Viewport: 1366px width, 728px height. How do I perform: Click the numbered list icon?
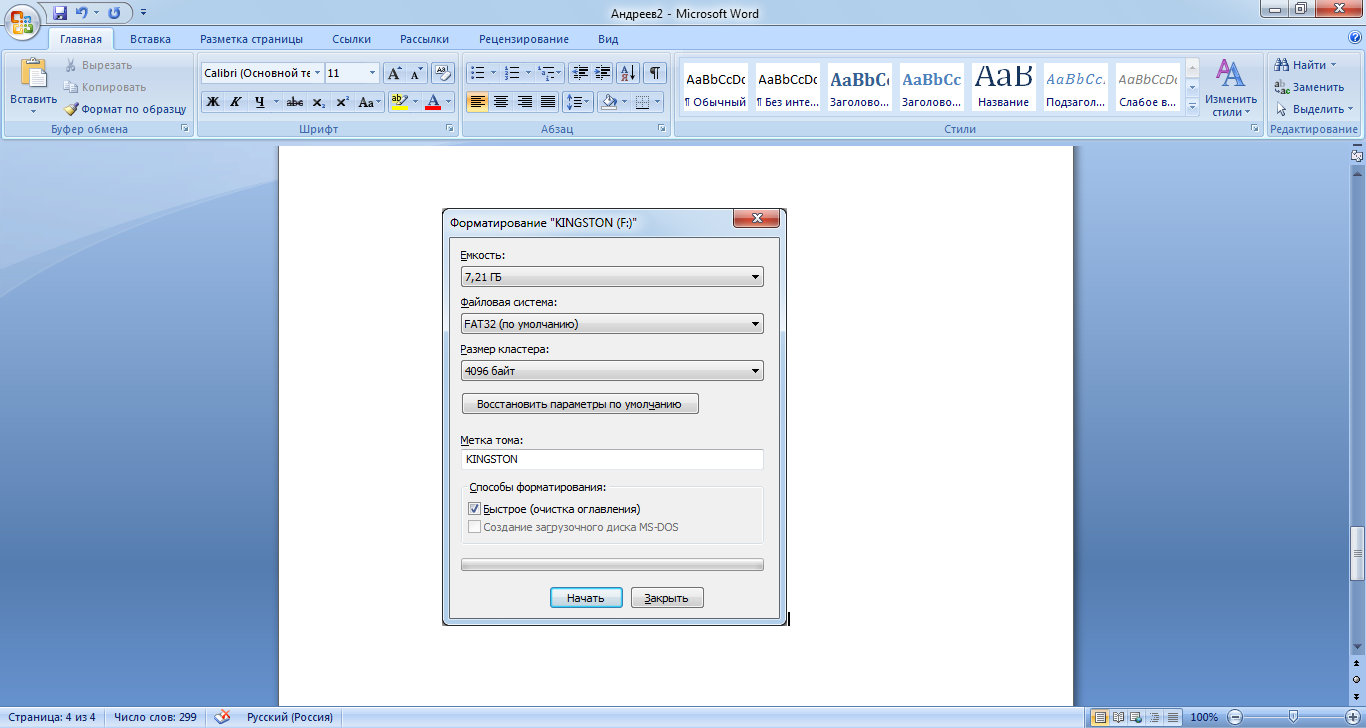(x=511, y=73)
